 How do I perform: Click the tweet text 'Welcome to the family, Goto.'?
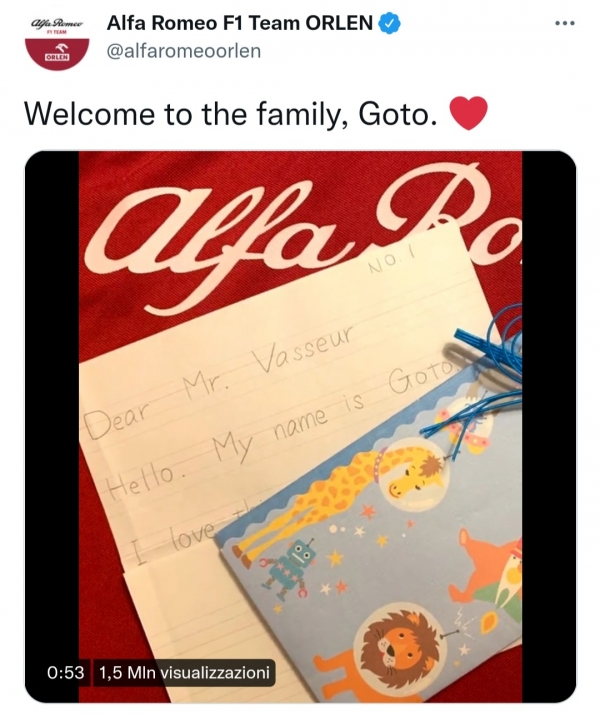coord(228,114)
